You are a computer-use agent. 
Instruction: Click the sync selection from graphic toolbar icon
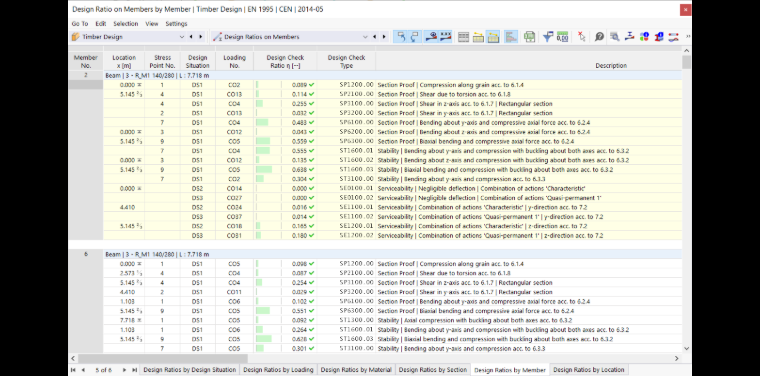[414, 37]
